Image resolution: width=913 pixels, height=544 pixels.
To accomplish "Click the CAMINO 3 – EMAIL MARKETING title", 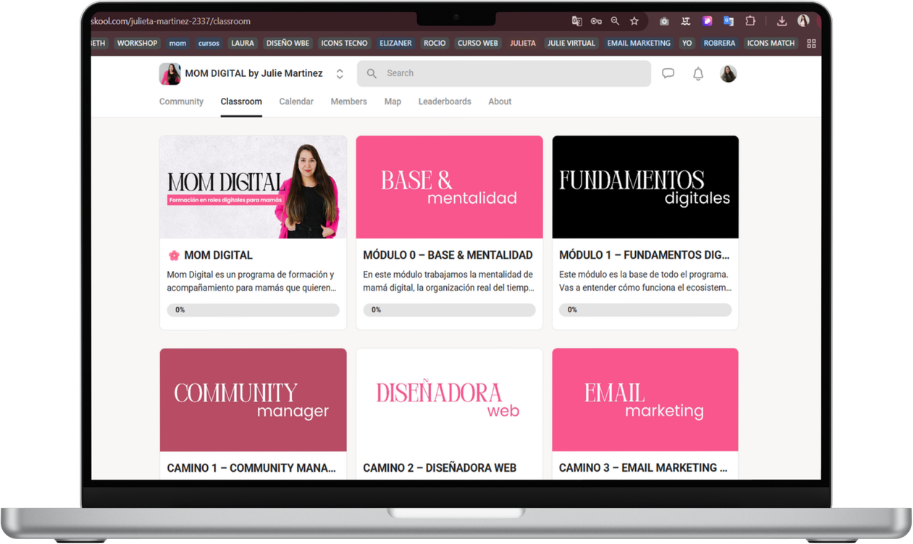I will (643, 468).
